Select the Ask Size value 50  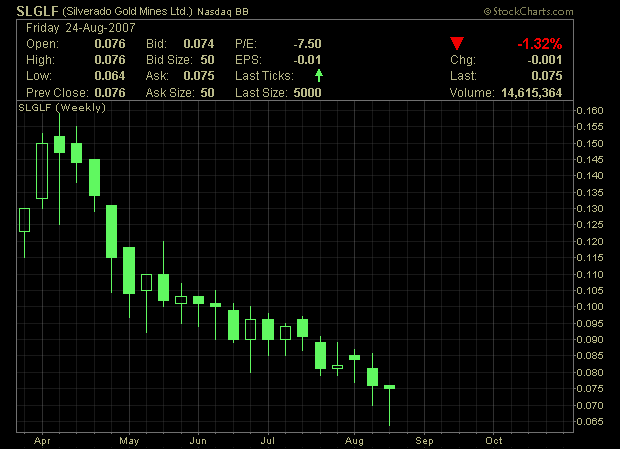pyautogui.click(x=207, y=92)
